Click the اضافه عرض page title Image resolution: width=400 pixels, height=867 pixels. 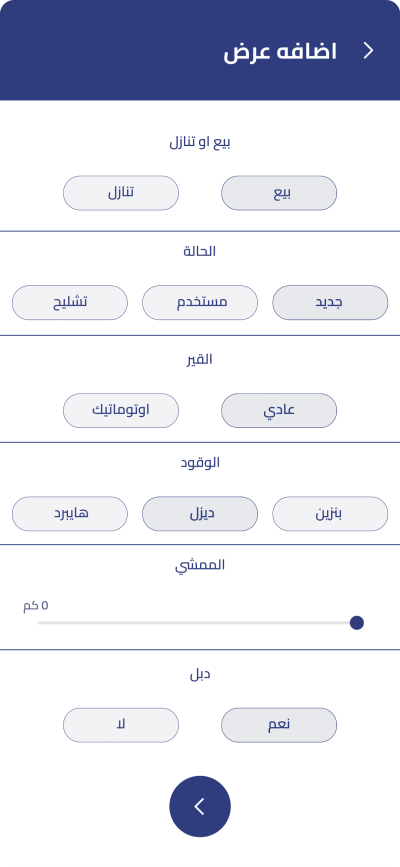pyautogui.click(x=280, y=52)
